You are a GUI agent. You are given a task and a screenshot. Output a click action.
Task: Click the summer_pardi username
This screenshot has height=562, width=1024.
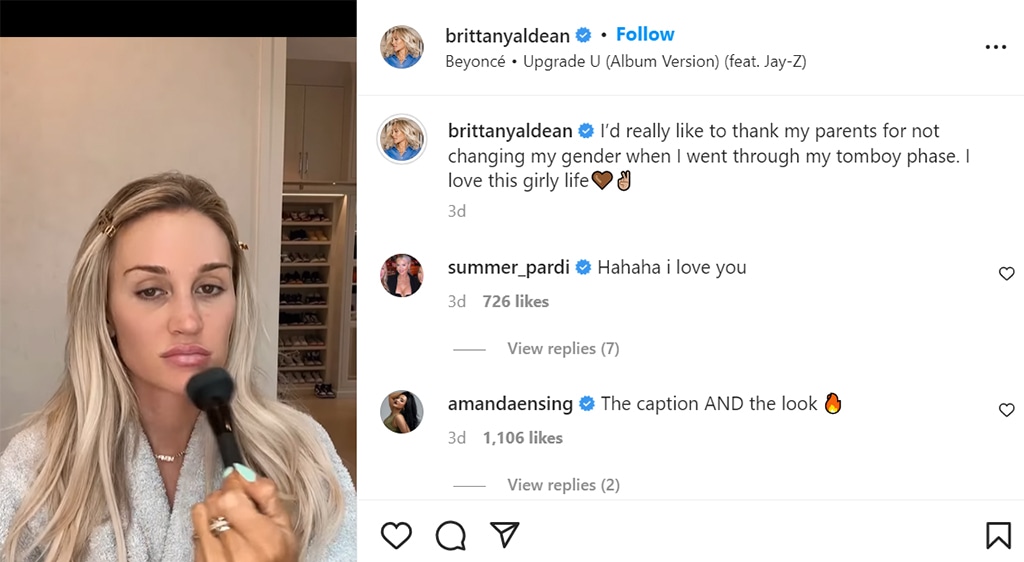[x=508, y=268]
